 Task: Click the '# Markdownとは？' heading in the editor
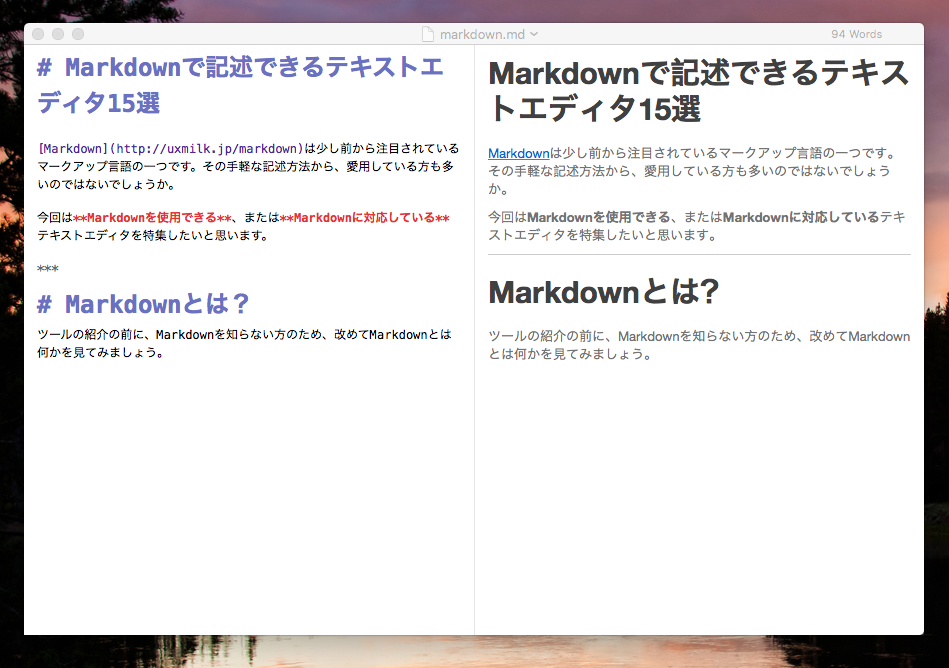tap(143, 303)
